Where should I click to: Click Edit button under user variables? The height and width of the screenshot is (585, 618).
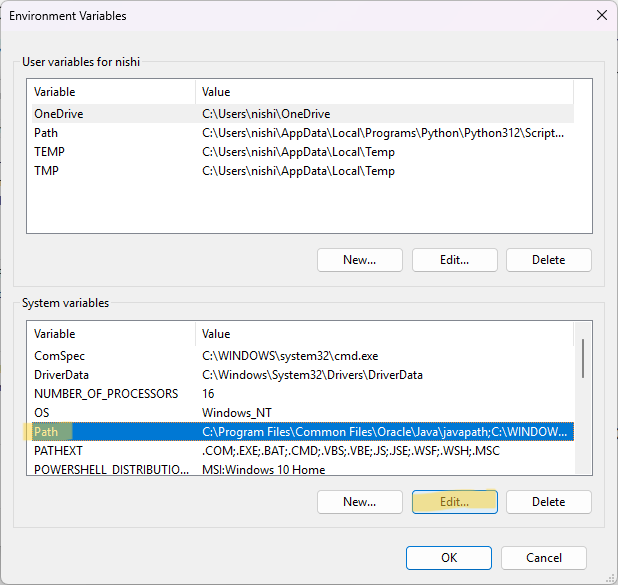tap(454, 260)
